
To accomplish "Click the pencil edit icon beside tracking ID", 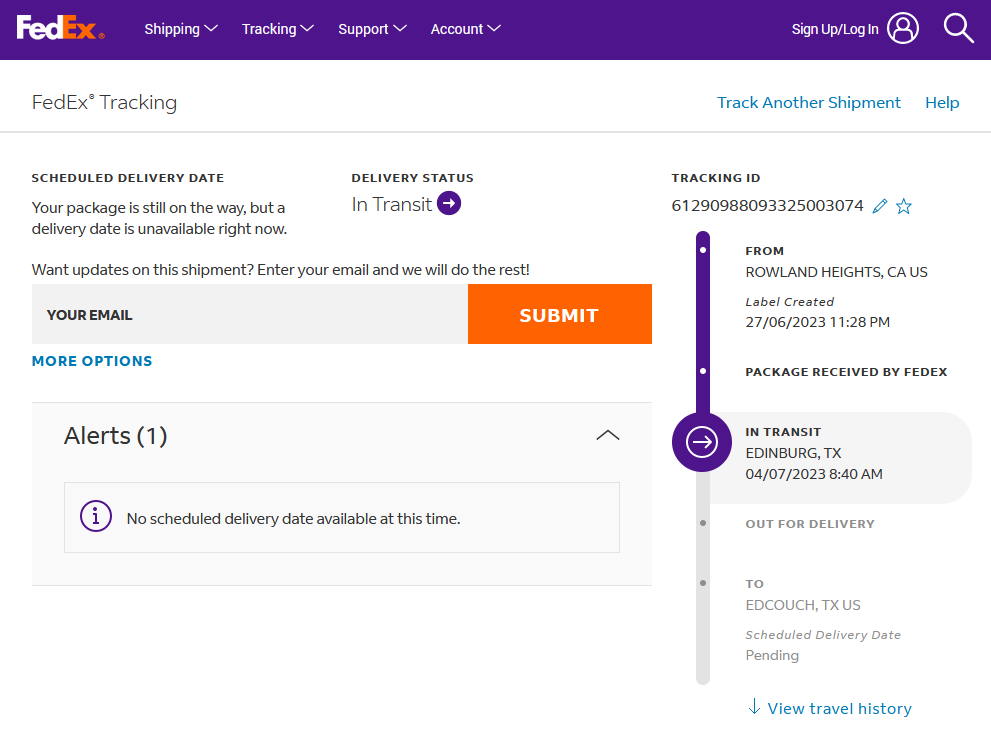I will click(880, 206).
